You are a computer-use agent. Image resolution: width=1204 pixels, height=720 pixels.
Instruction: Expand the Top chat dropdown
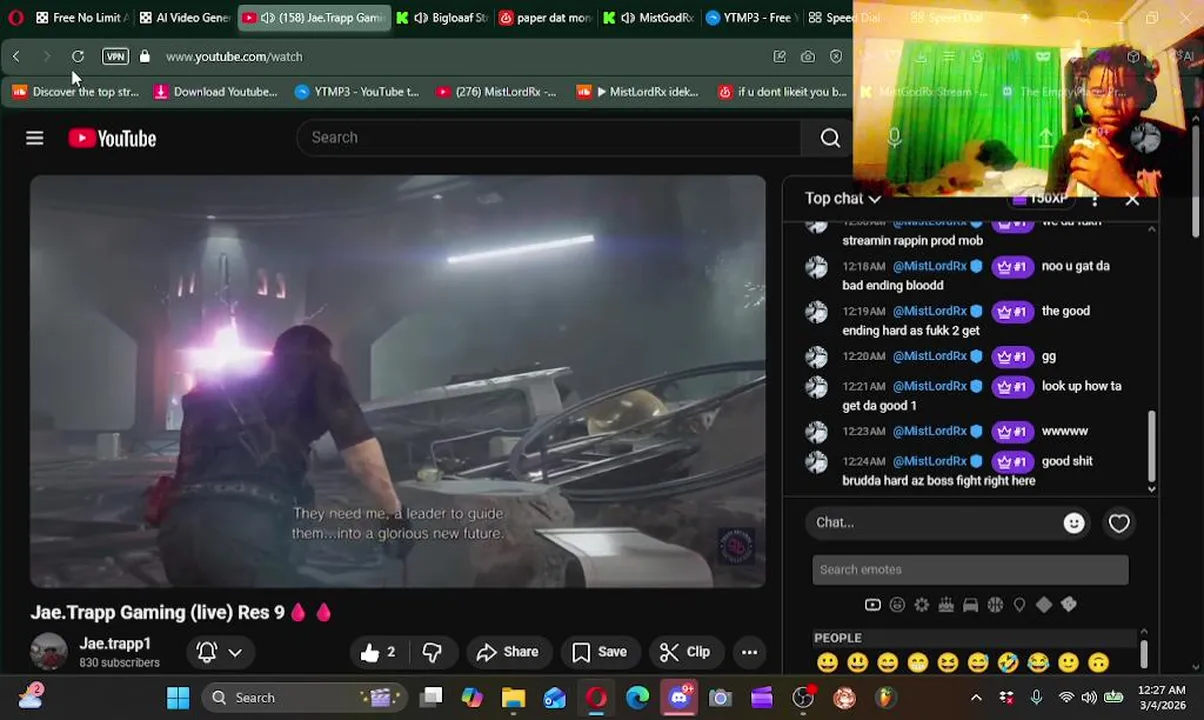tap(843, 198)
